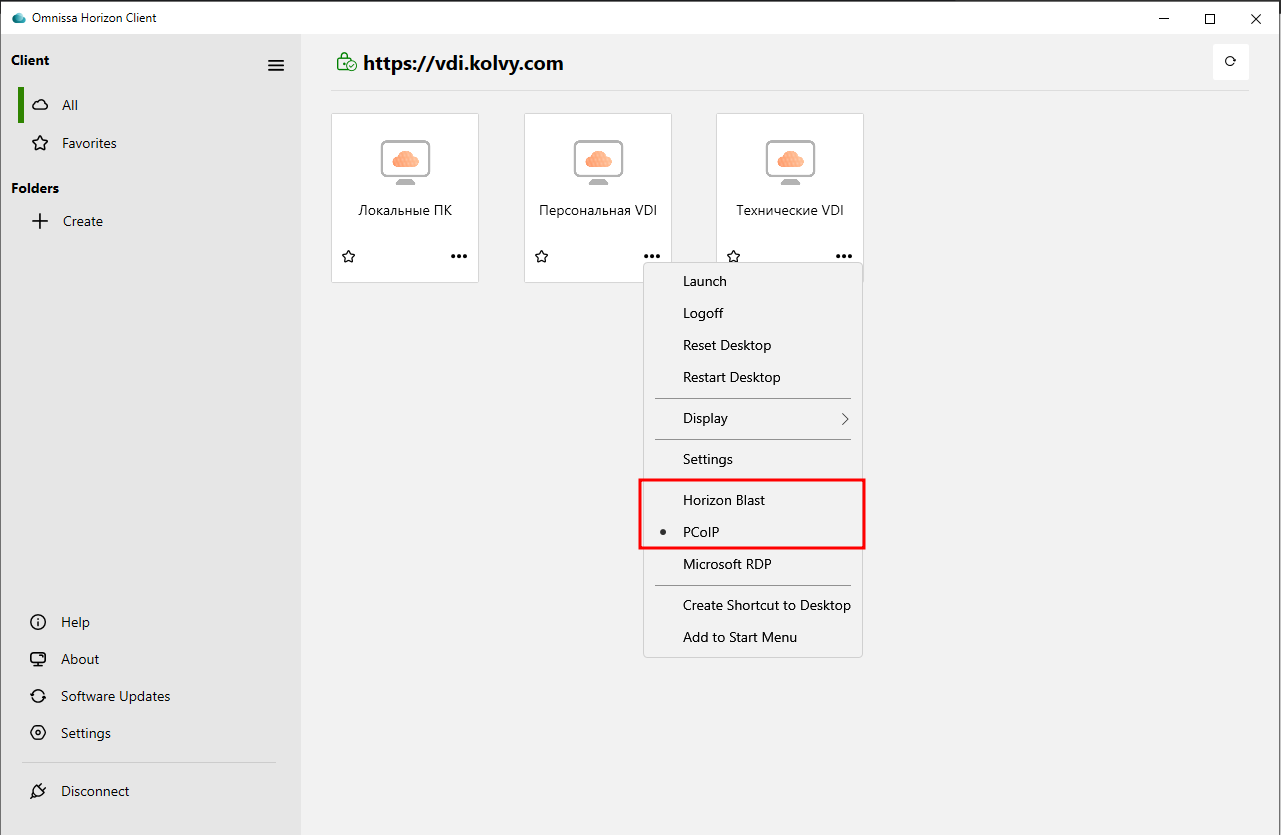Click the hamburger menu icon in sidebar
Screen dimensions: 1281x835
coord(276,66)
